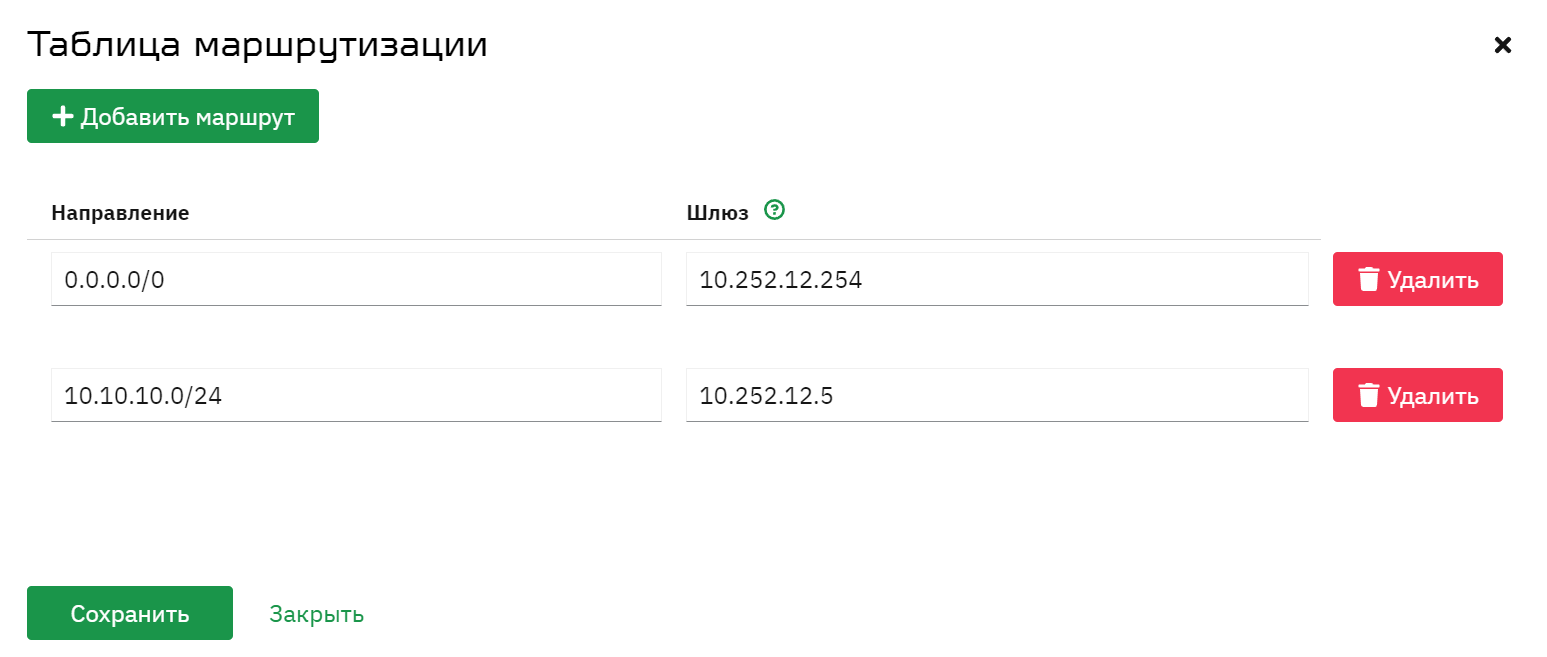
Task: Click the plus icon on Добавить маршрут
Action: 63,117
